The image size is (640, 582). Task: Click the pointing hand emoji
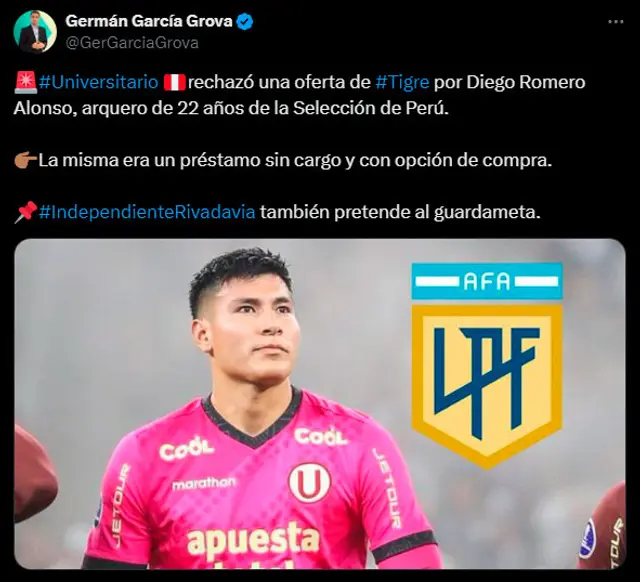25,161
